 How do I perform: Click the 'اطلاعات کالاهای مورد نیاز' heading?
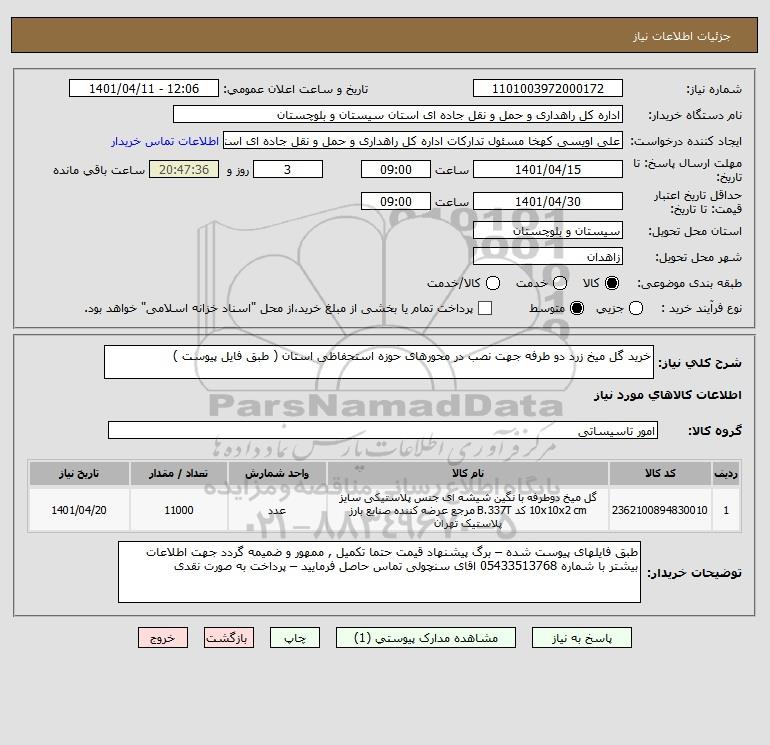tap(668, 395)
